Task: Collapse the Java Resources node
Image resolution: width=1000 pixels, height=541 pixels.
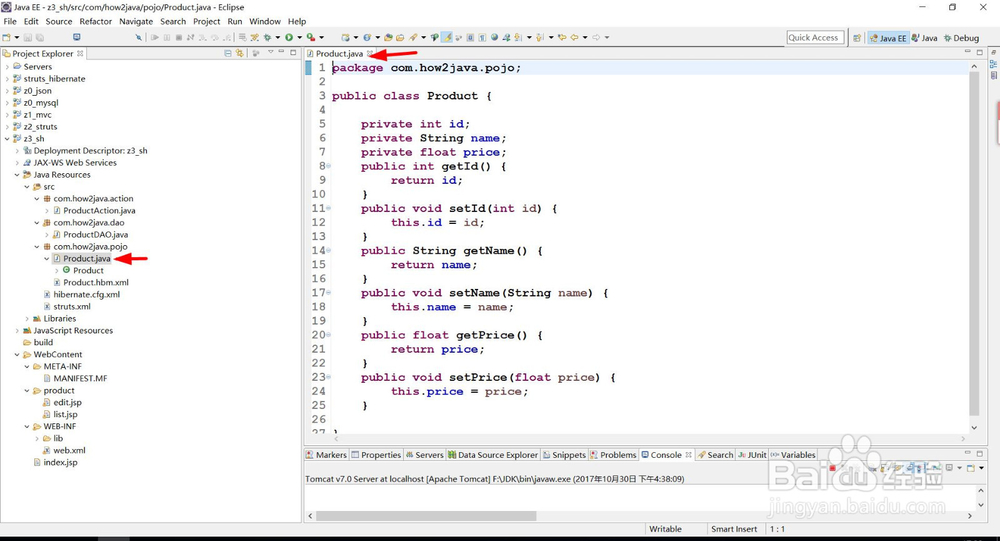Action: coord(17,175)
